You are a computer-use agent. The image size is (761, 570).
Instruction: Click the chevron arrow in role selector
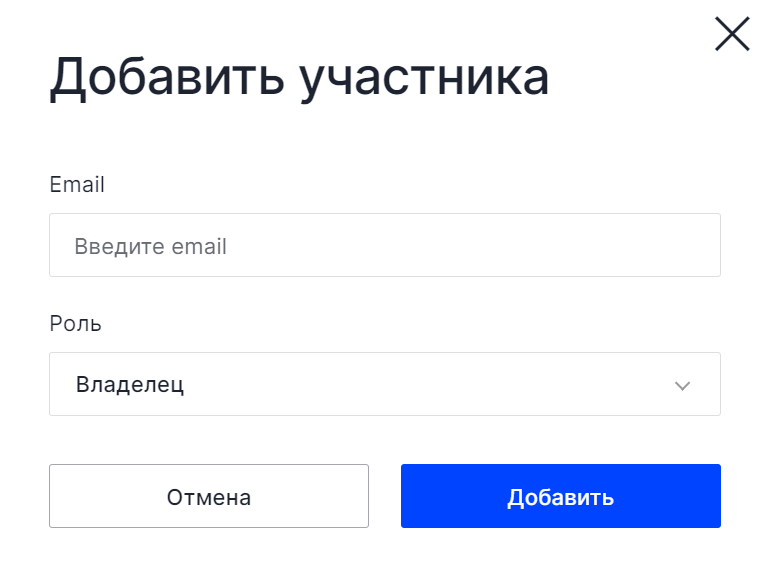point(682,386)
